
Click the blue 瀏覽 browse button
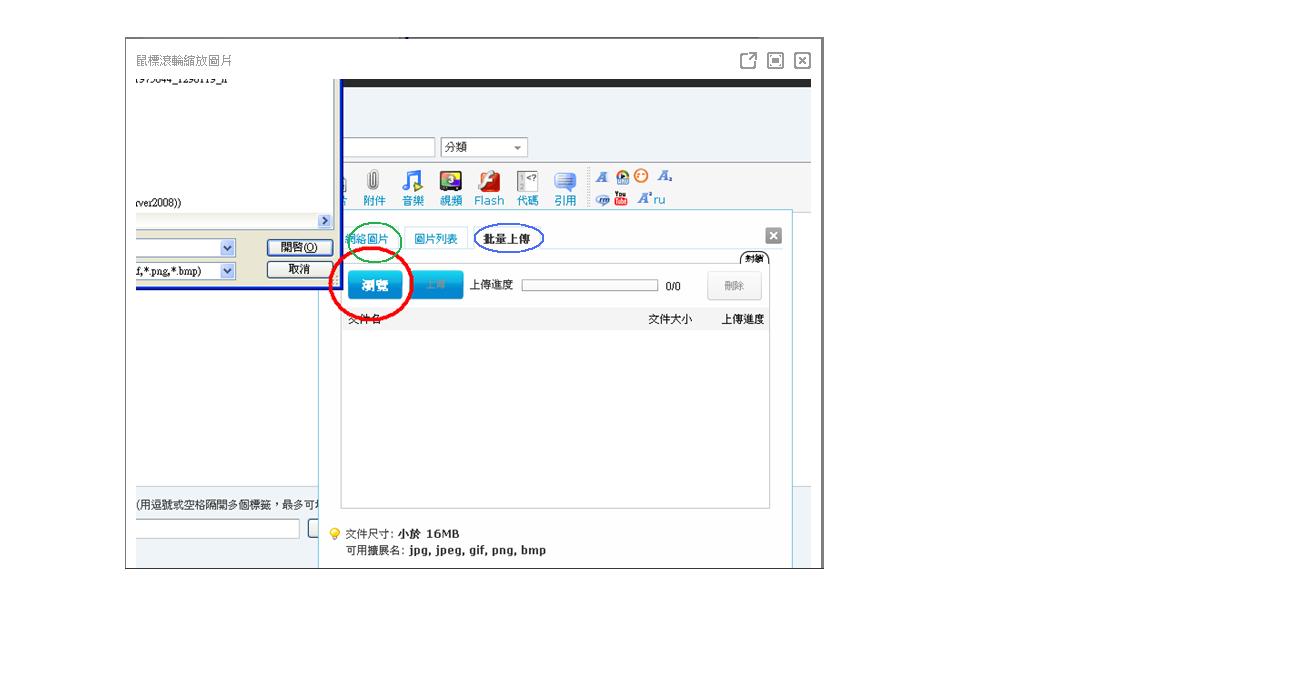click(x=375, y=286)
